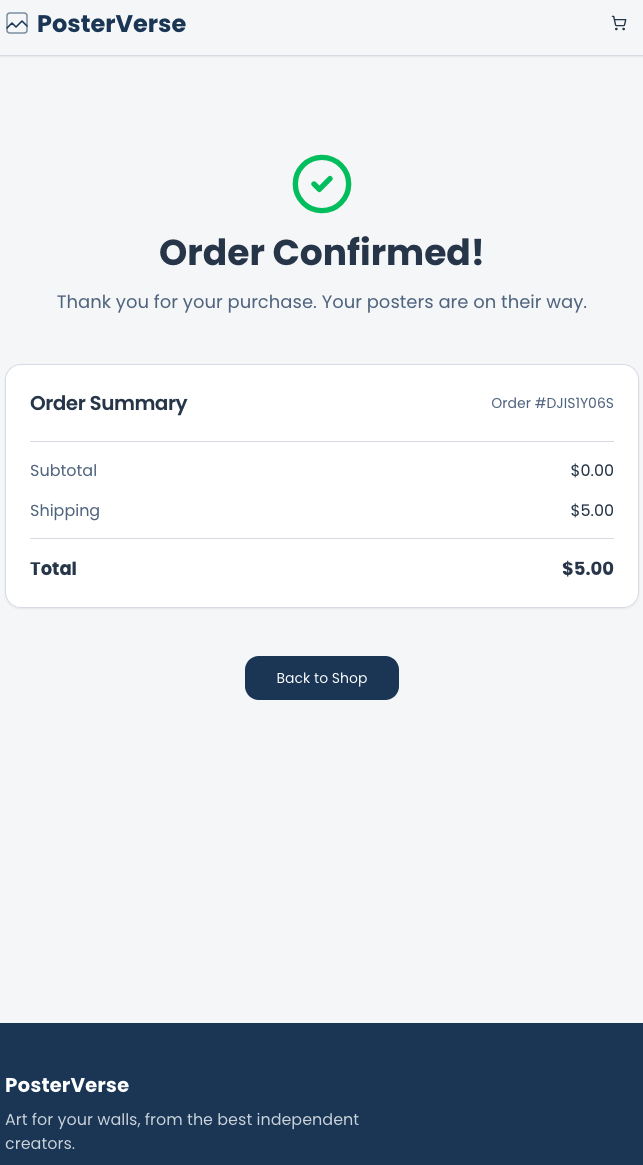Screen dimensions: 643x1165
Task: Click the circular confirmation badge icon
Action: click(321, 184)
